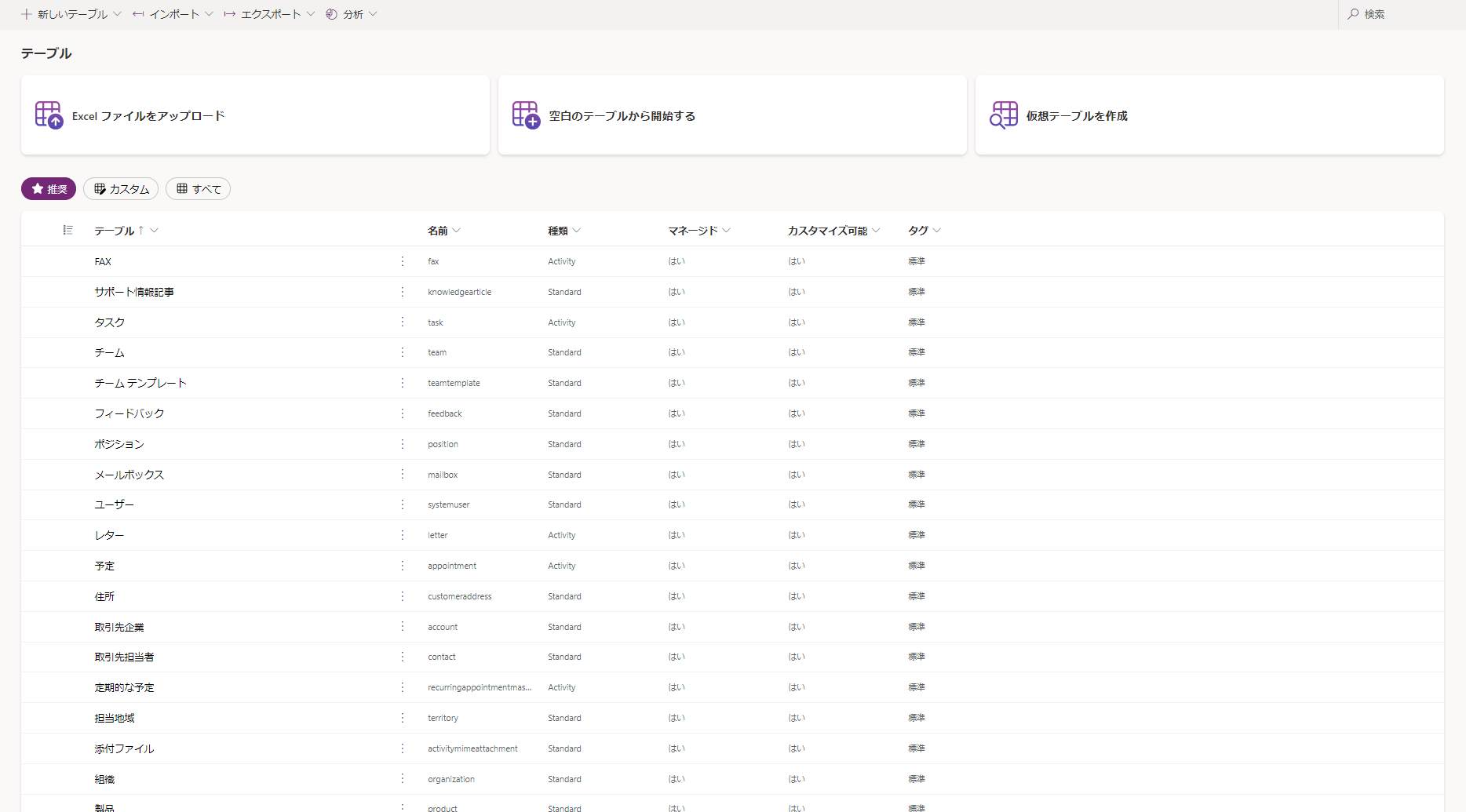Viewport: 1466px width, 812px height.
Task: Expand the インポート dropdown chevron
Action: point(209,14)
